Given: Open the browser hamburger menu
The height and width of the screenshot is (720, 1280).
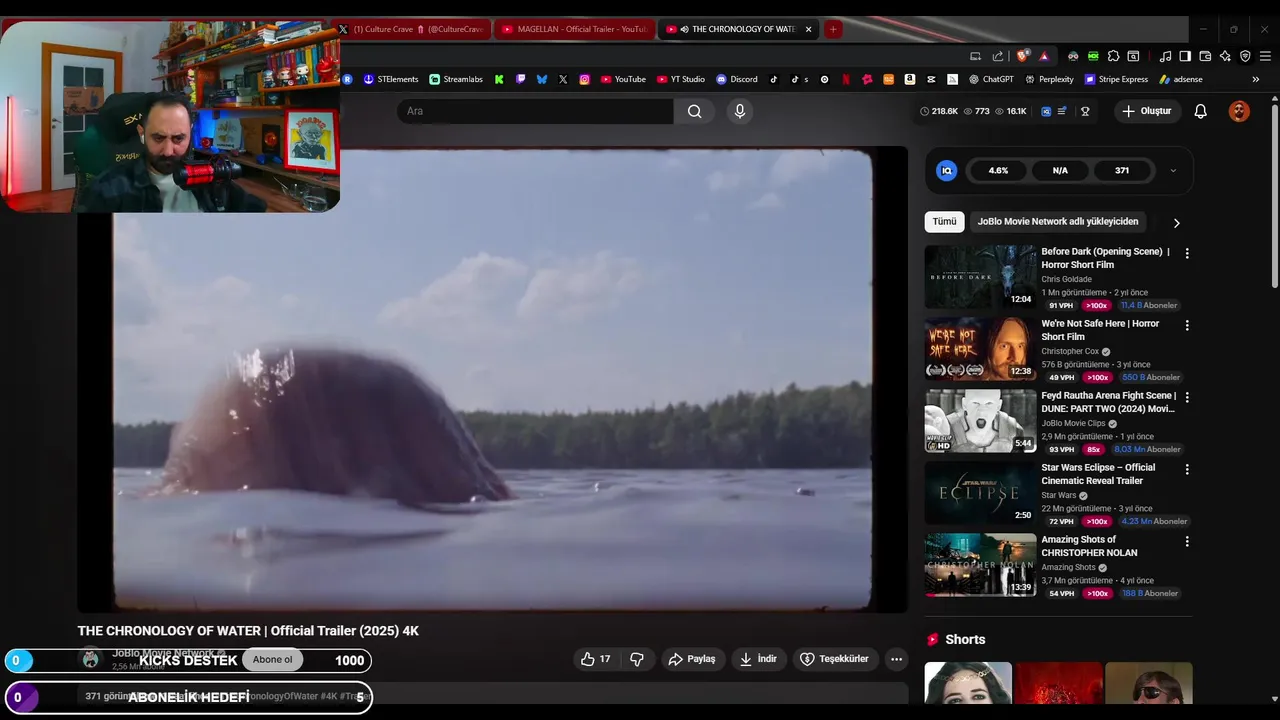Looking at the screenshot, I should [x=1265, y=56].
